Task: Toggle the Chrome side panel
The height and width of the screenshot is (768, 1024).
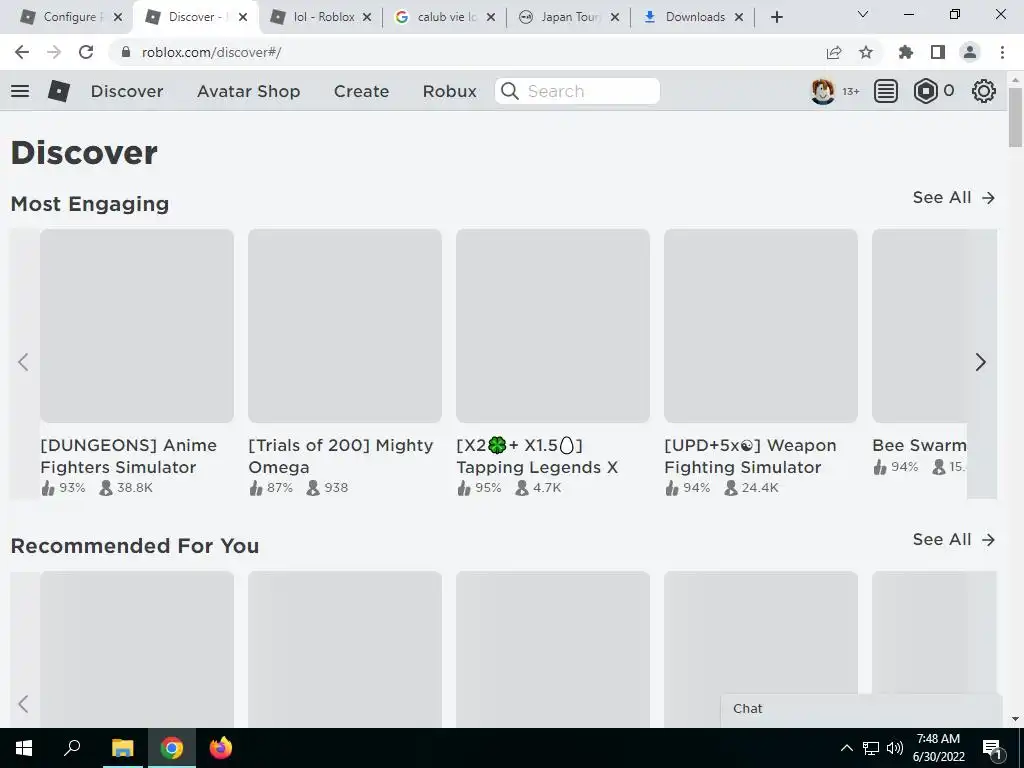Action: (x=938, y=52)
